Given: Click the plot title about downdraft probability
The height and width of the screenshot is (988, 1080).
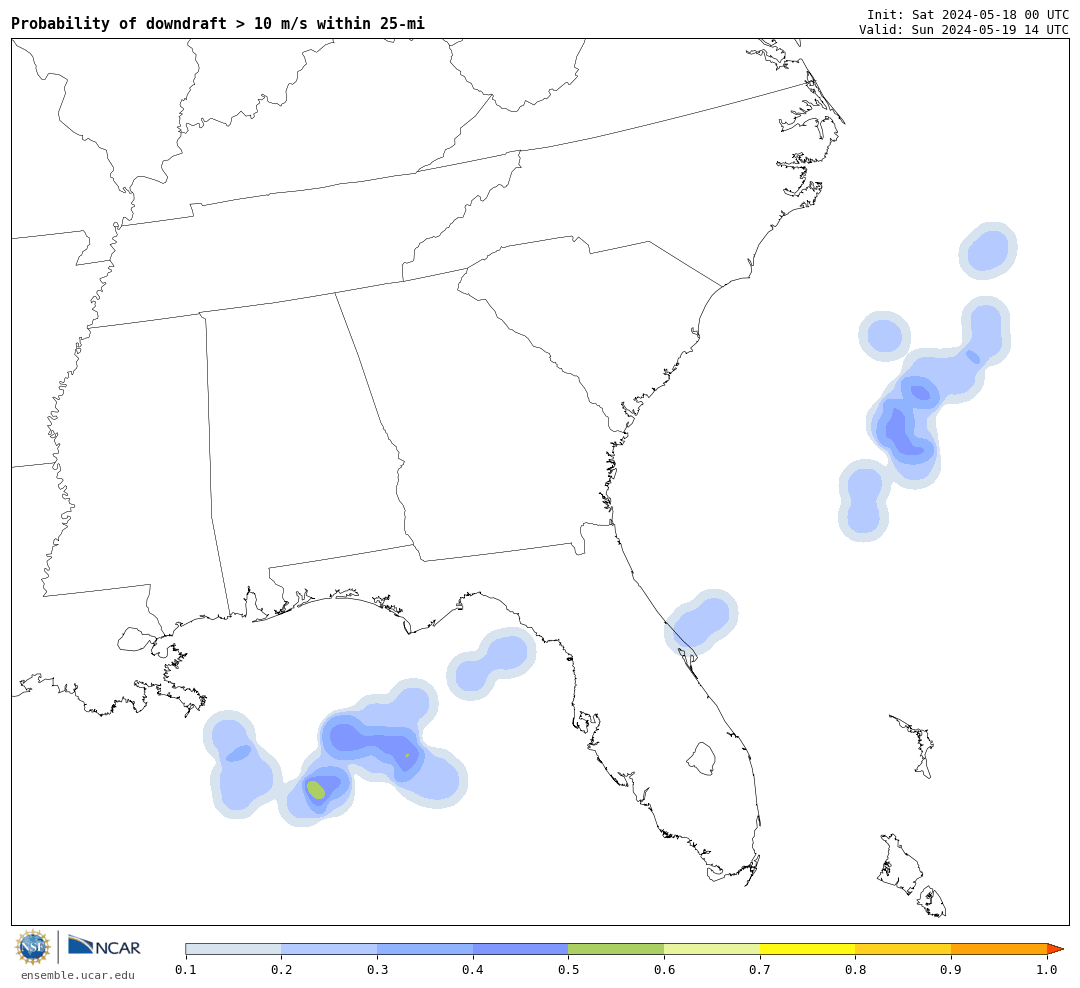Looking at the screenshot, I should pos(218,23).
